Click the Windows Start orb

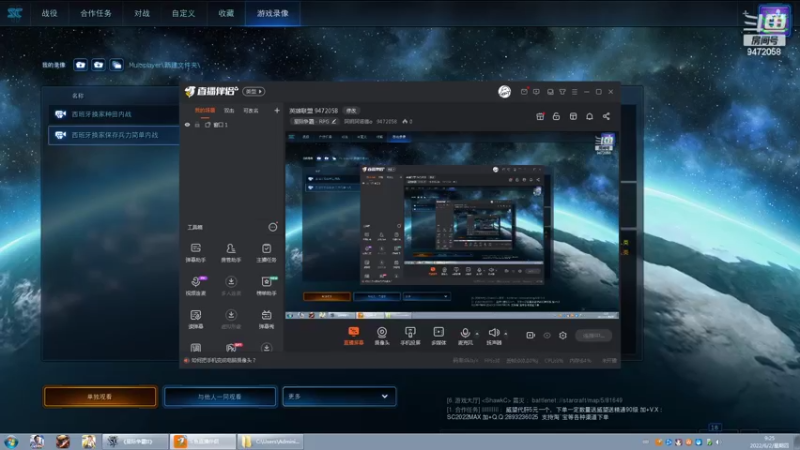point(11,441)
